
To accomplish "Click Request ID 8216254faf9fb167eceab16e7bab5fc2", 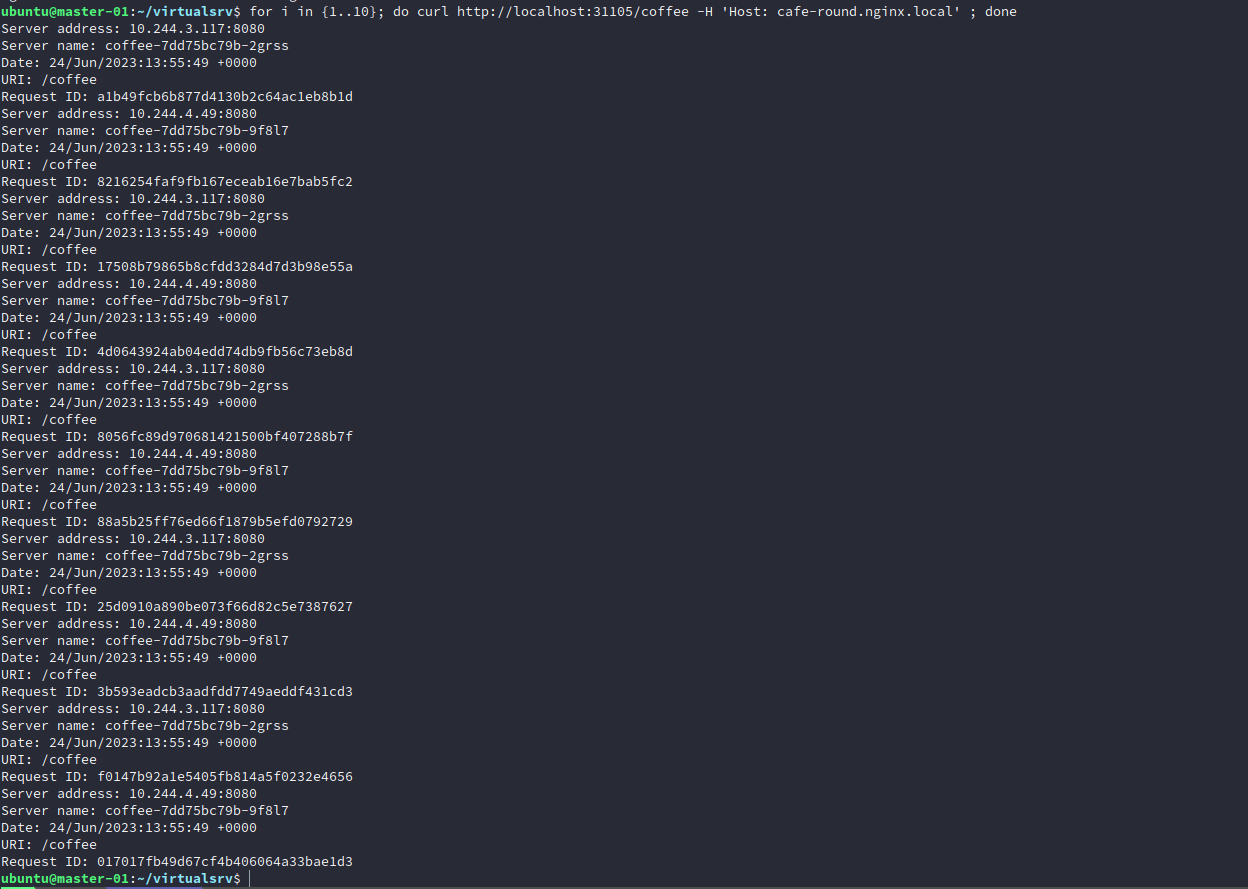I will click(224, 182).
